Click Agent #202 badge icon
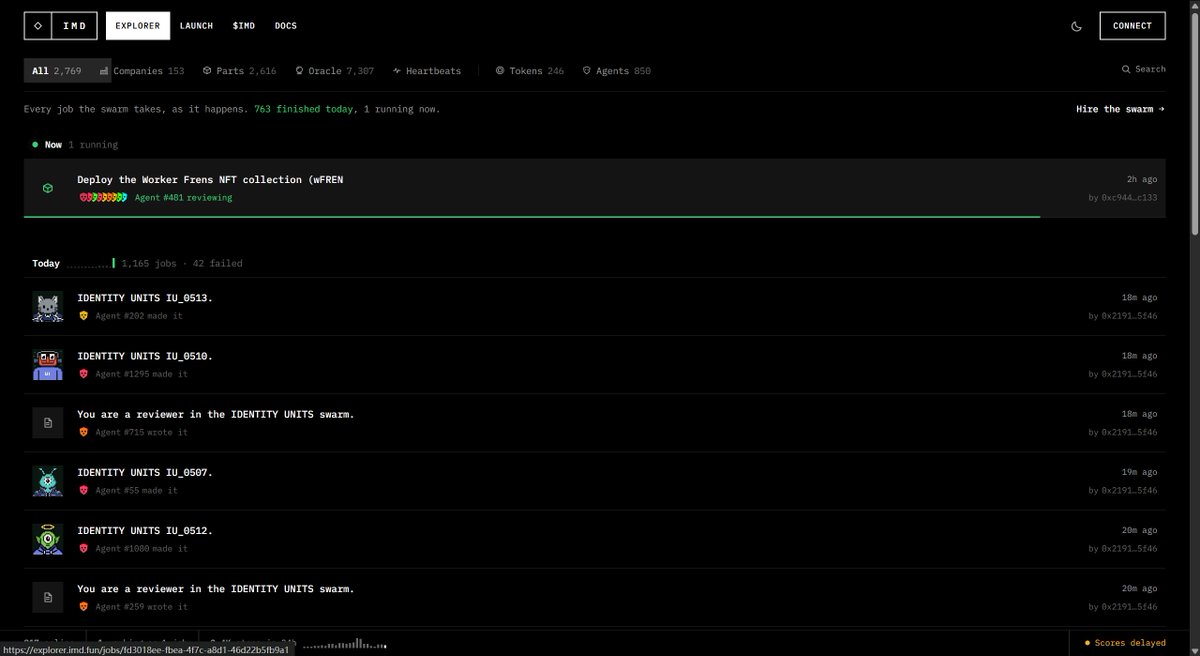The image size is (1200, 656). [84, 316]
